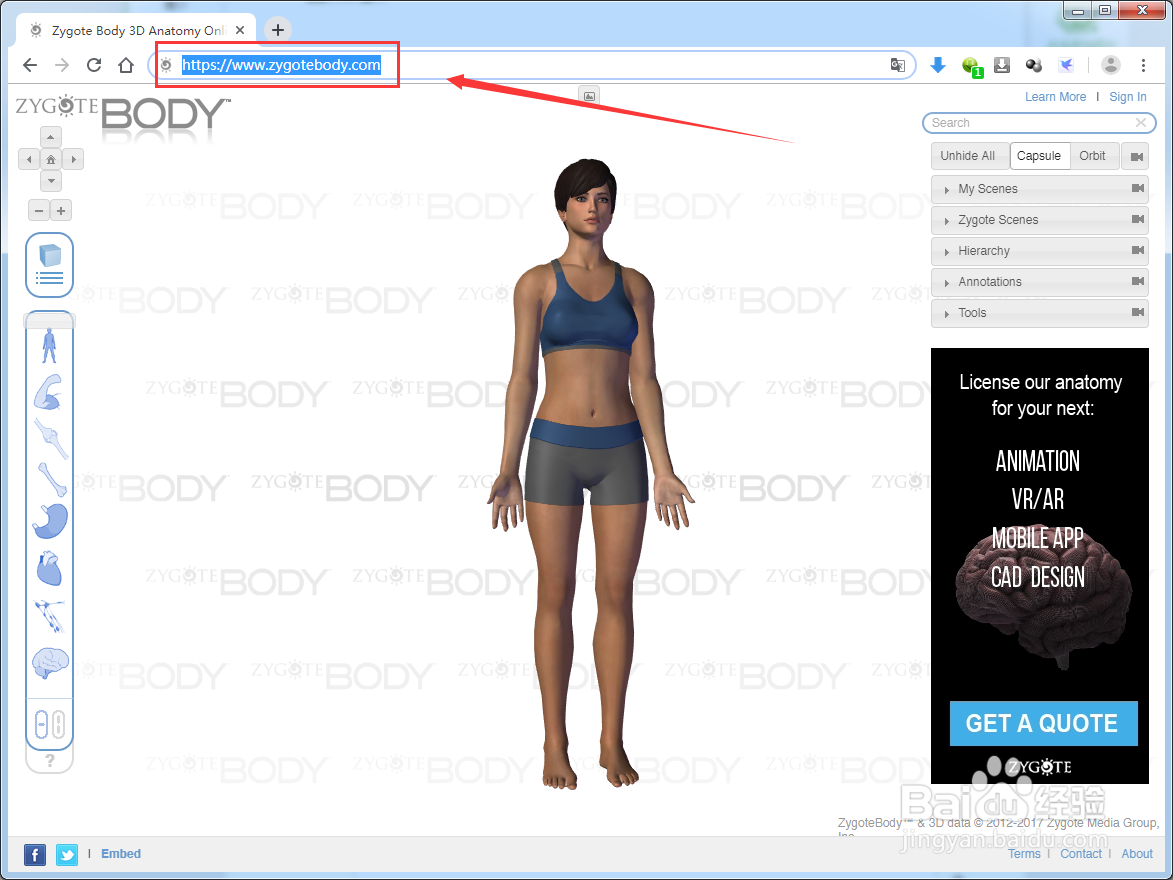The height and width of the screenshot is (880, 1173).
Task: Select the muscular system arm icon
Action: 49,392
